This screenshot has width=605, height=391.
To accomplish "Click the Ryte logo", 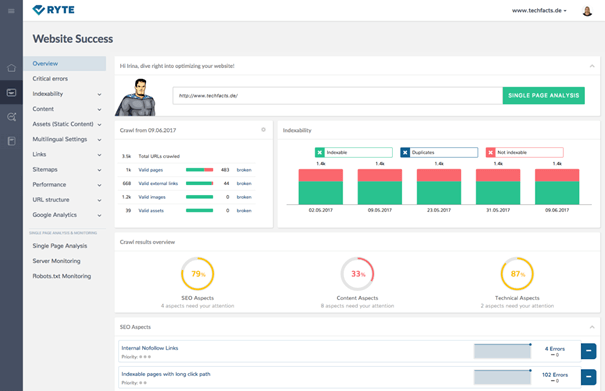I will click(x=54, y=10).
